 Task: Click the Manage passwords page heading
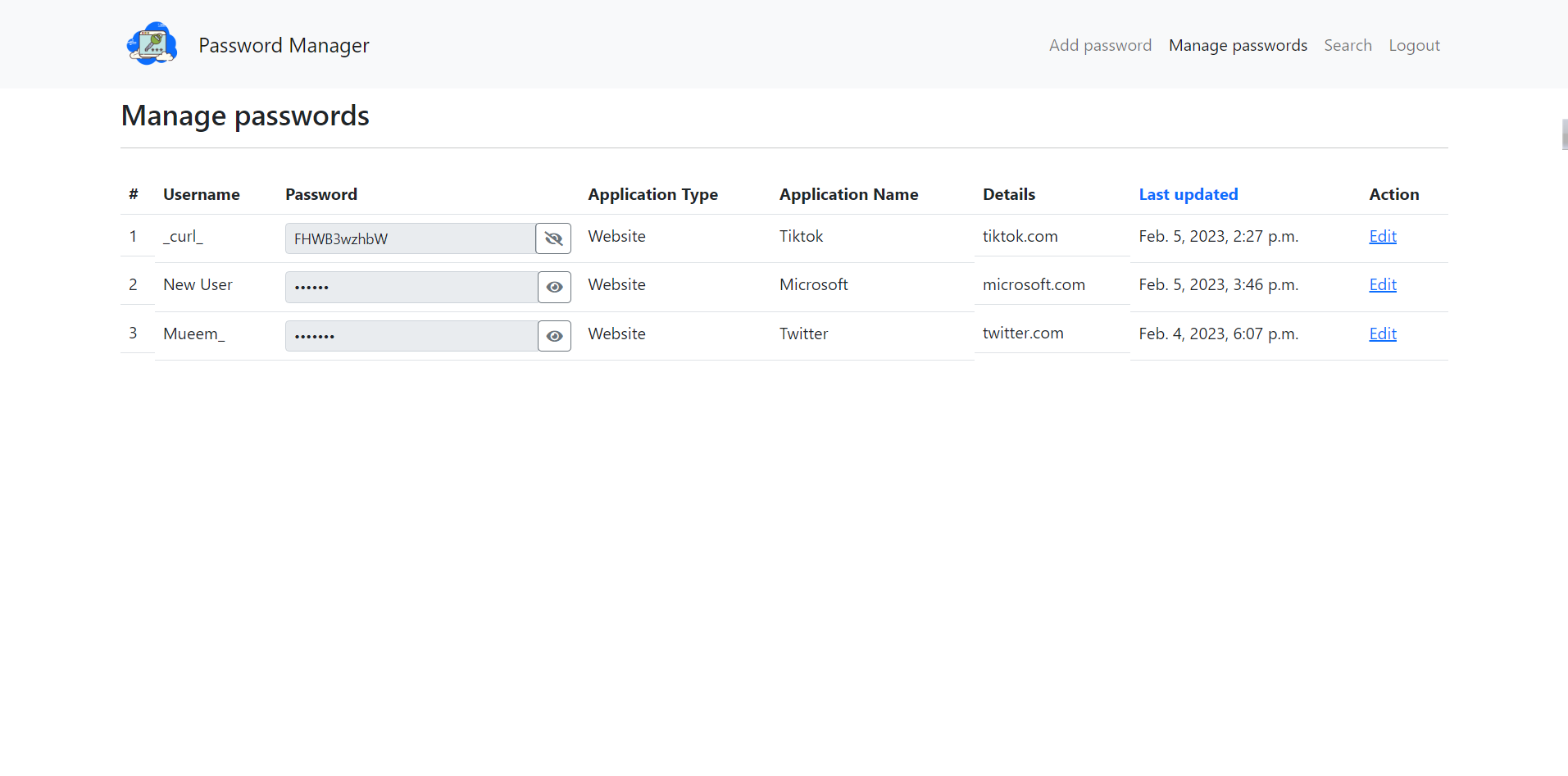(x=245, y=116)
